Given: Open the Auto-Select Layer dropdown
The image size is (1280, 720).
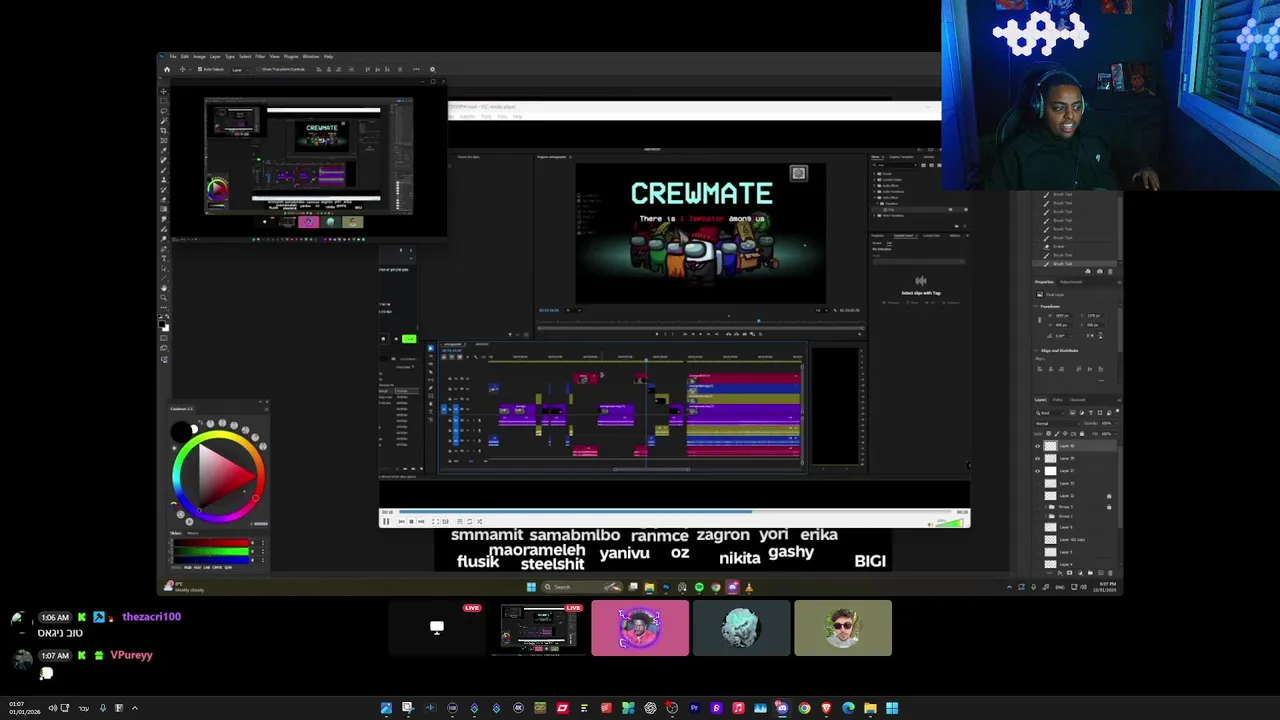Looking at the screenshot, I should click(240, 70).
